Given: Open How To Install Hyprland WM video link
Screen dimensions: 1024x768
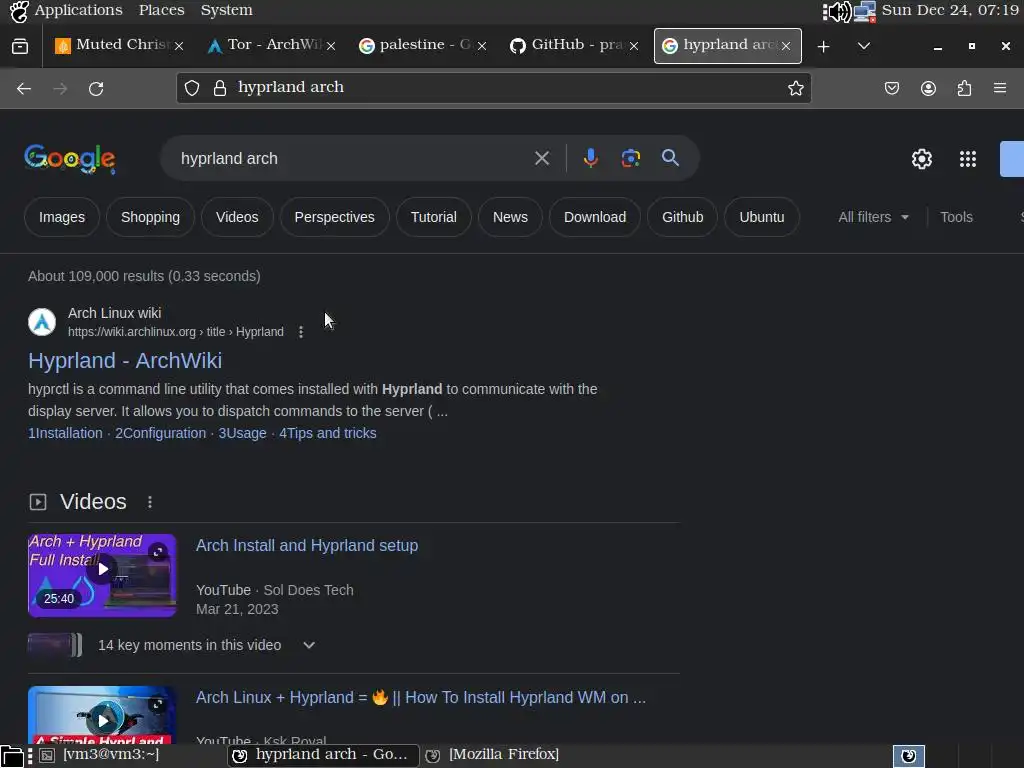Looking at the screenshot, I should tap(421, 697).
